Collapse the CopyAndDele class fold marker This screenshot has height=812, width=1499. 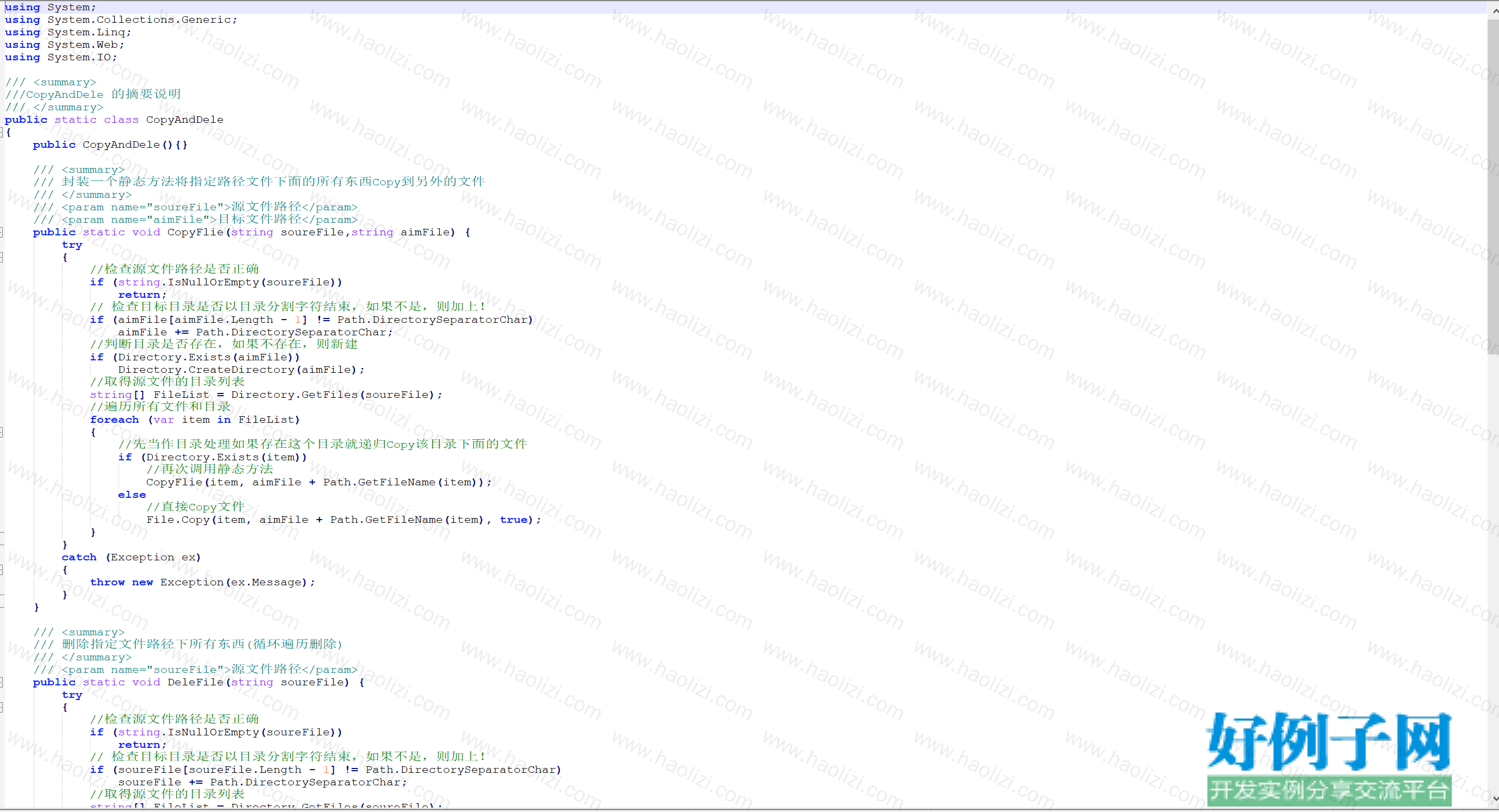pos(2,132)
